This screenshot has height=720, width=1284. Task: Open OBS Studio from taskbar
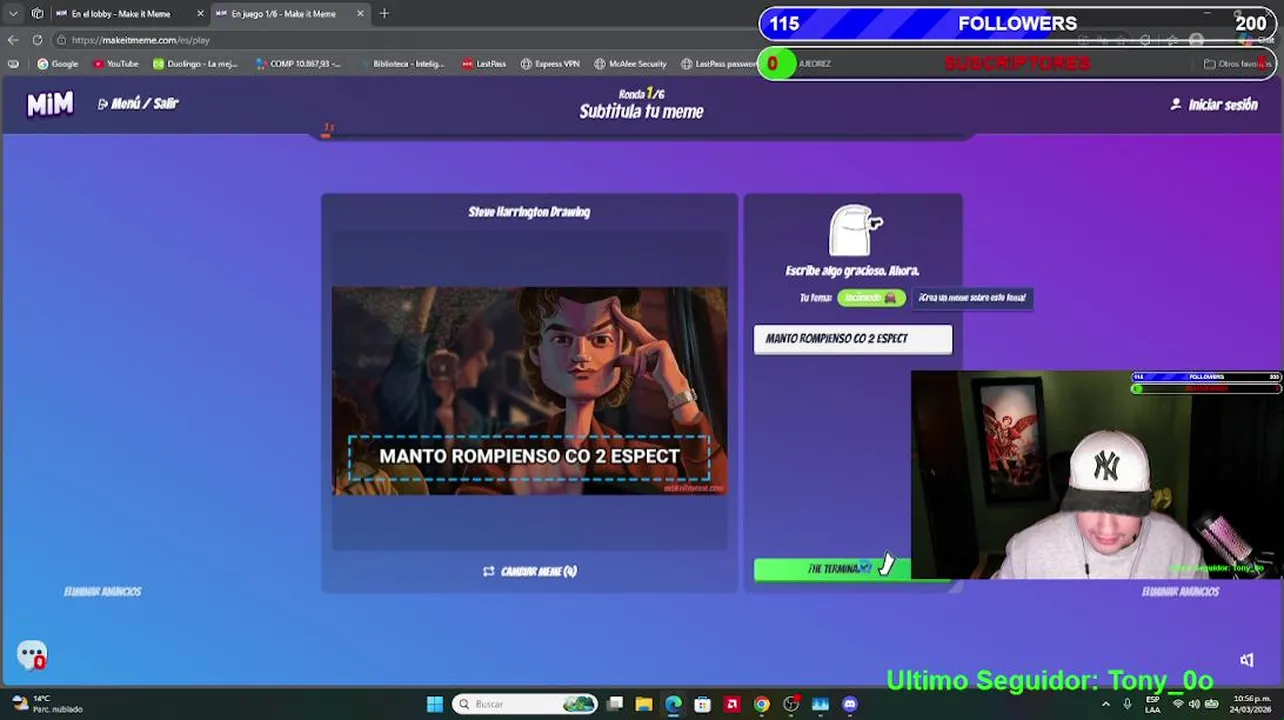click(791, 704)
